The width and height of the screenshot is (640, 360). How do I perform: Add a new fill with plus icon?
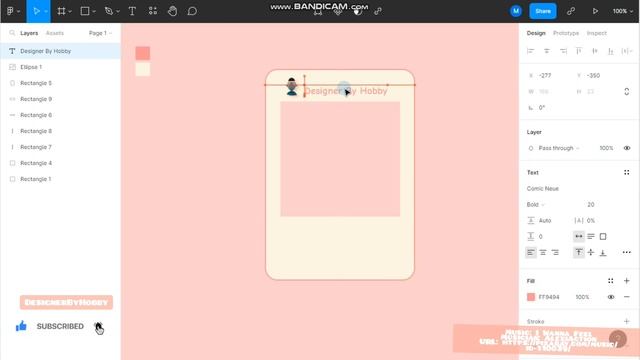click(x=627, y=281)
